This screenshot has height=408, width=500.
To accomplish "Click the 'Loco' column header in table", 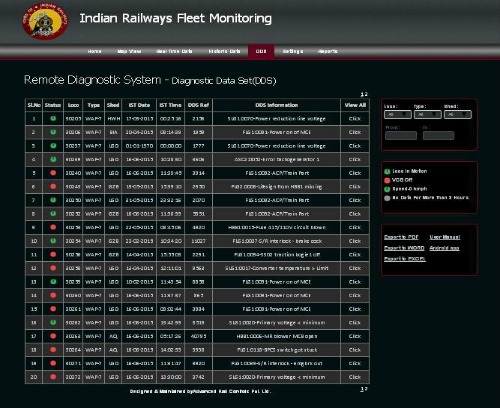I will click(73, 105).
